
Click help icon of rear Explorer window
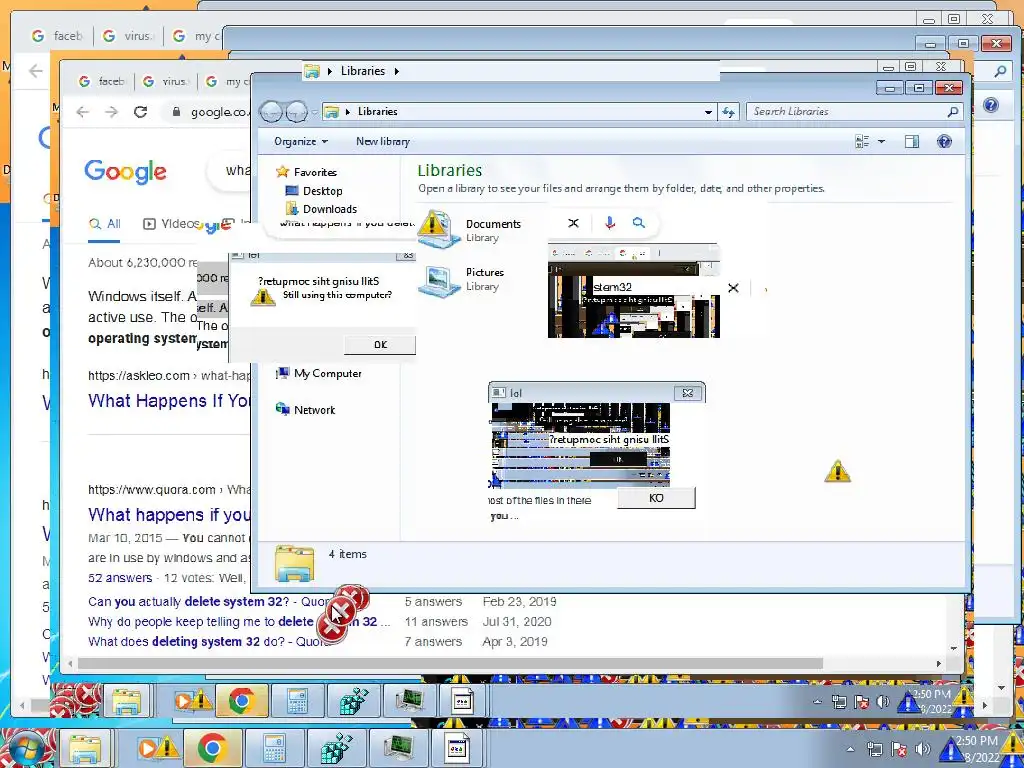pos(991,105)
